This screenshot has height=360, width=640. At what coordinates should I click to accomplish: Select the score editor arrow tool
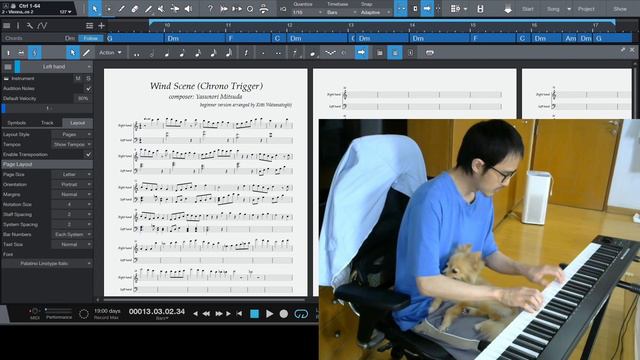coord(73,53)
